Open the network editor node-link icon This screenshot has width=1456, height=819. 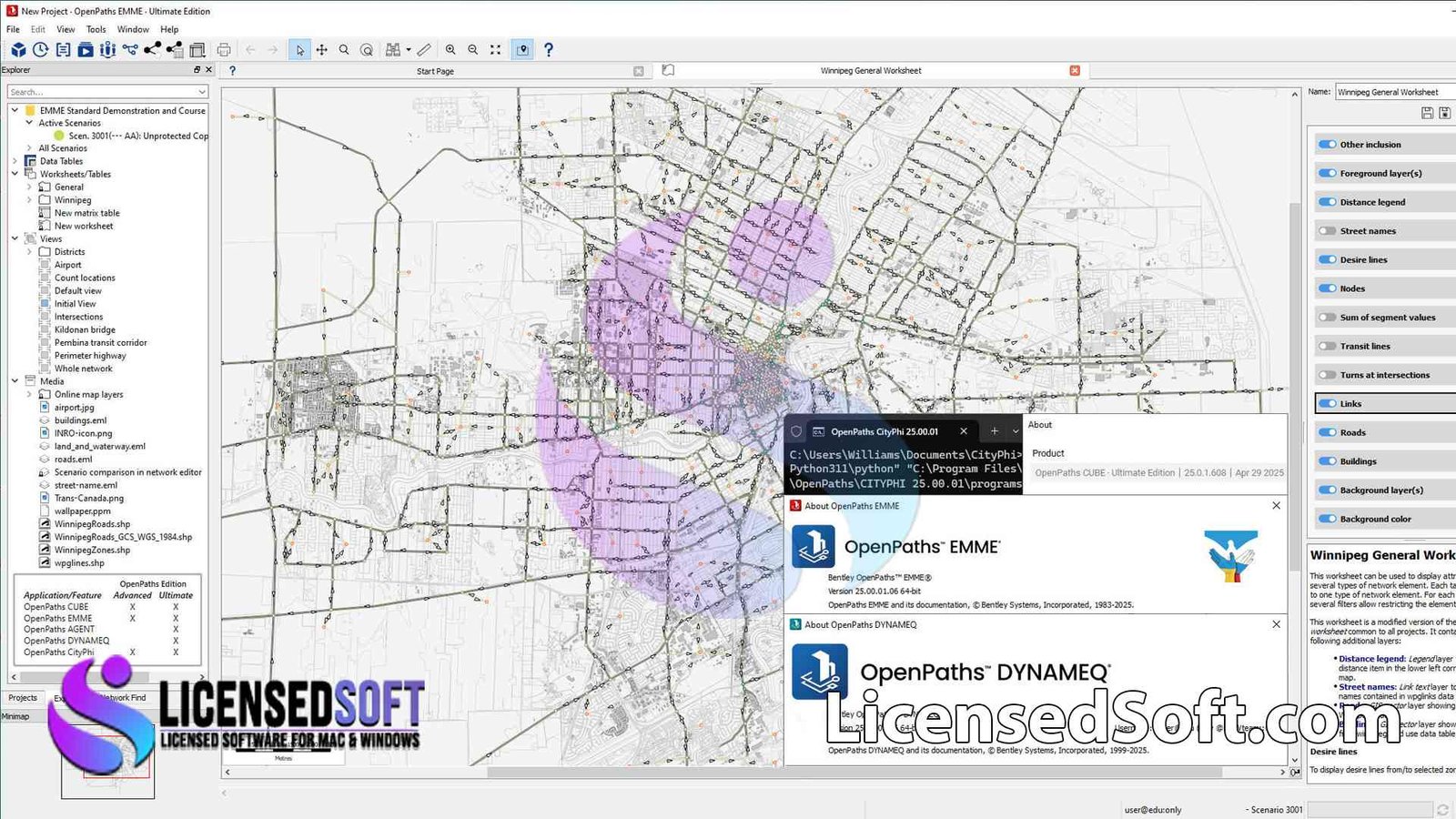(x=130, y=50)
